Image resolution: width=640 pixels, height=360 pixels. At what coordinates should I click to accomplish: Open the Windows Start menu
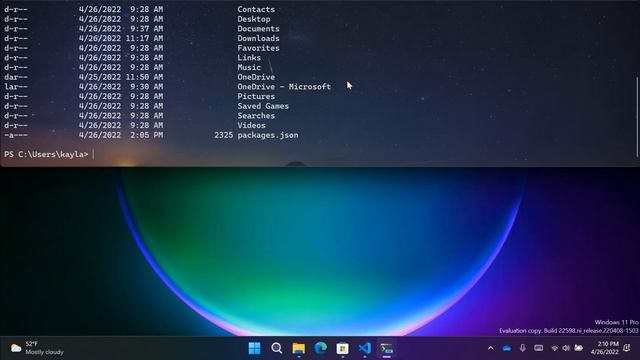pos(254,348)
